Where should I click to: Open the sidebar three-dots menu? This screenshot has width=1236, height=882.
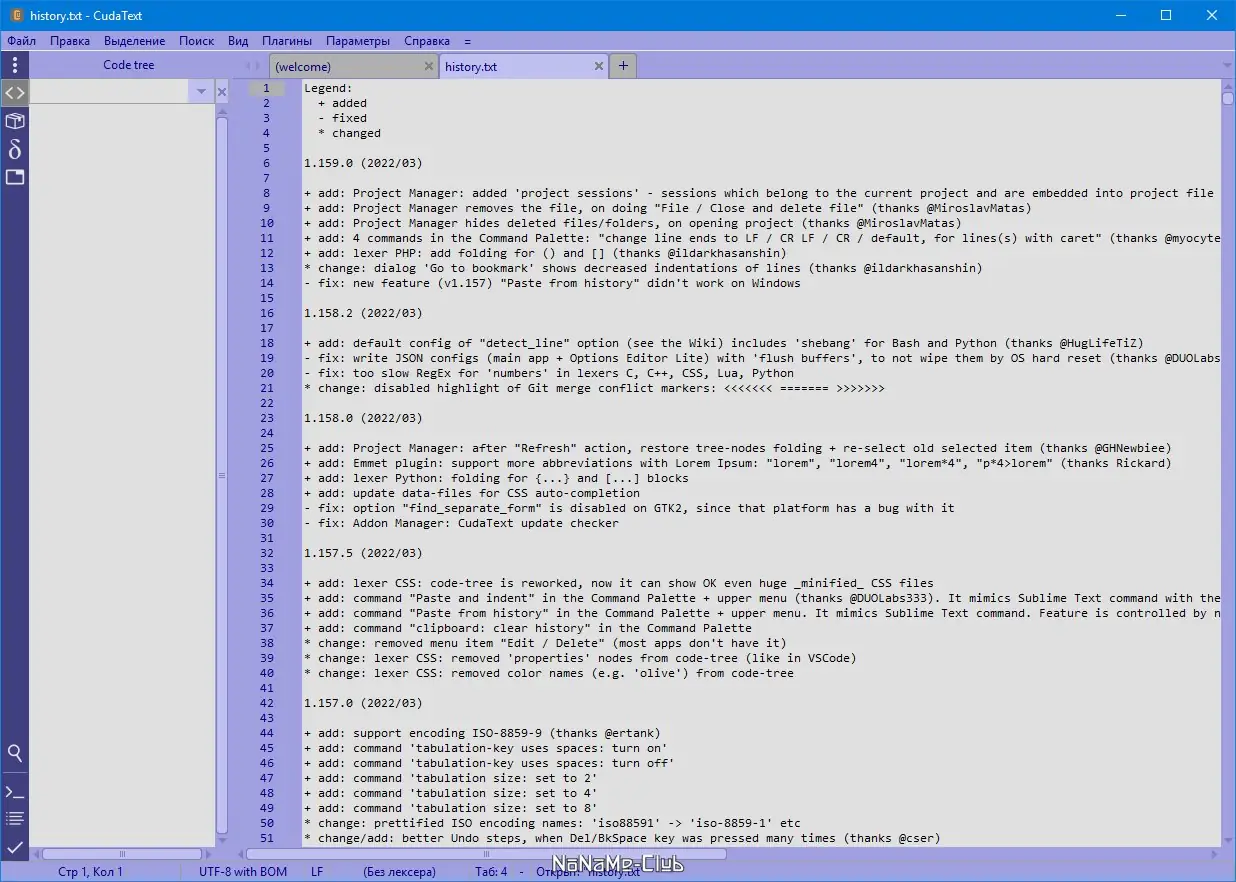point(14,65)
